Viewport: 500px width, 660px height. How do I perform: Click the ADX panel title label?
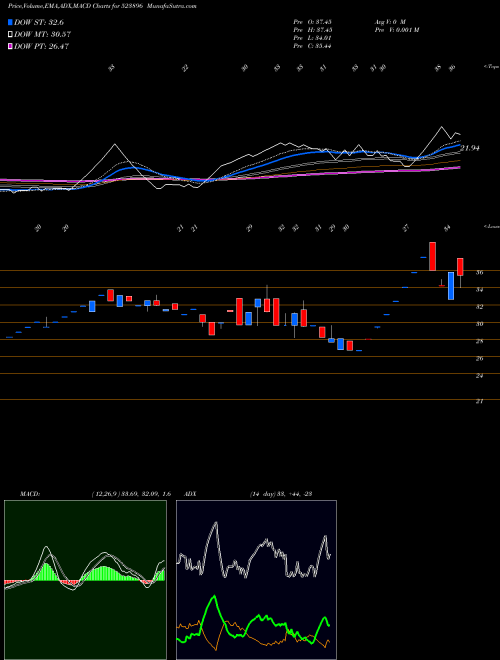tap(191, 494)
